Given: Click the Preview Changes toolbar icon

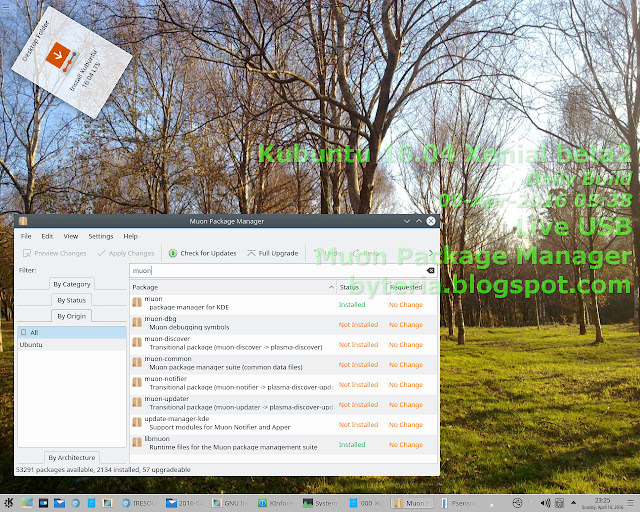Looking at the screenshot, I should [x=27, y=253].
